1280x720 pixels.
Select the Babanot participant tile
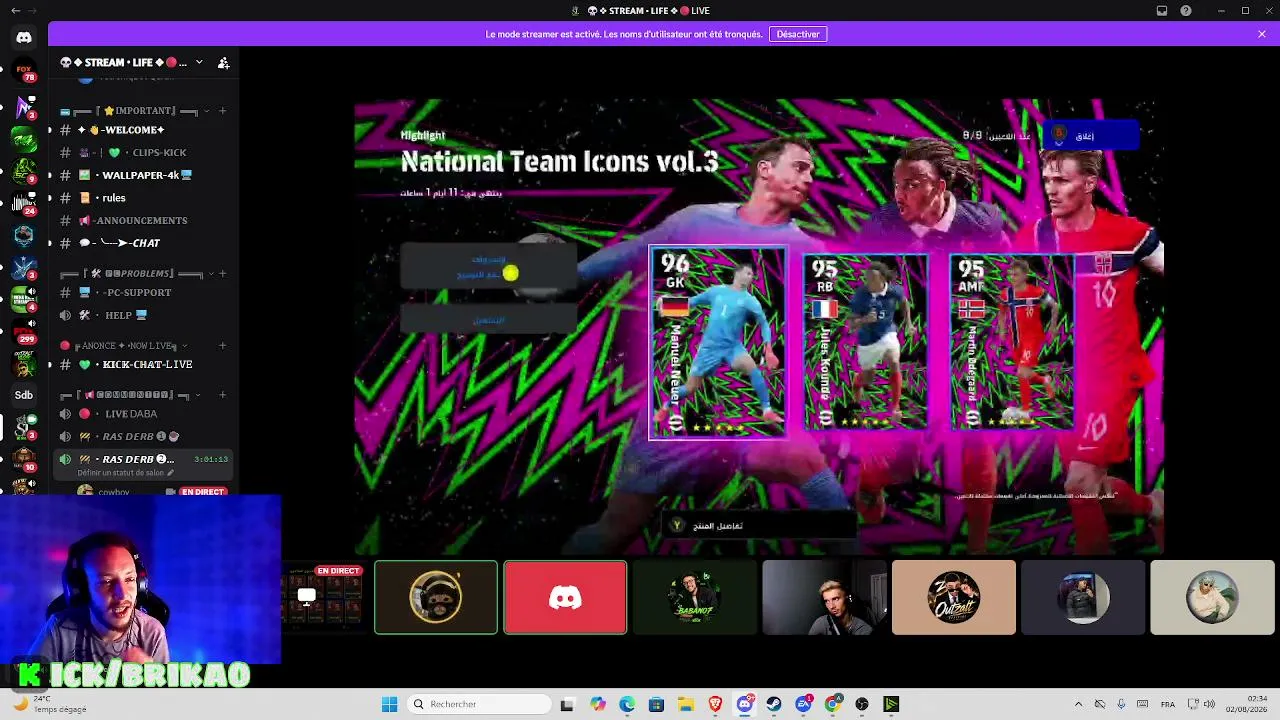point(695,597)
